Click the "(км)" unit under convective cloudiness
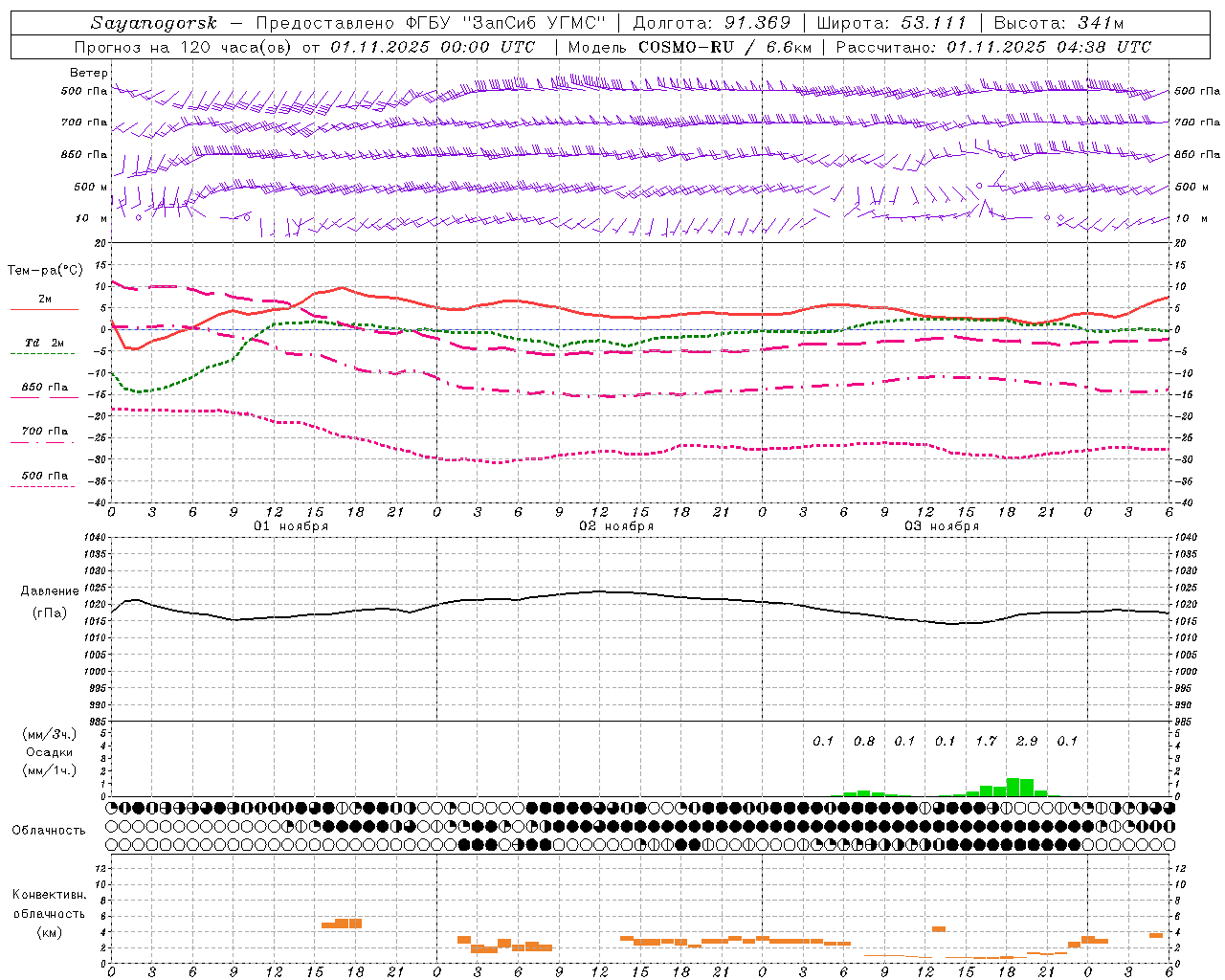This screenshot has width=1225, height=980. point(49,932)
